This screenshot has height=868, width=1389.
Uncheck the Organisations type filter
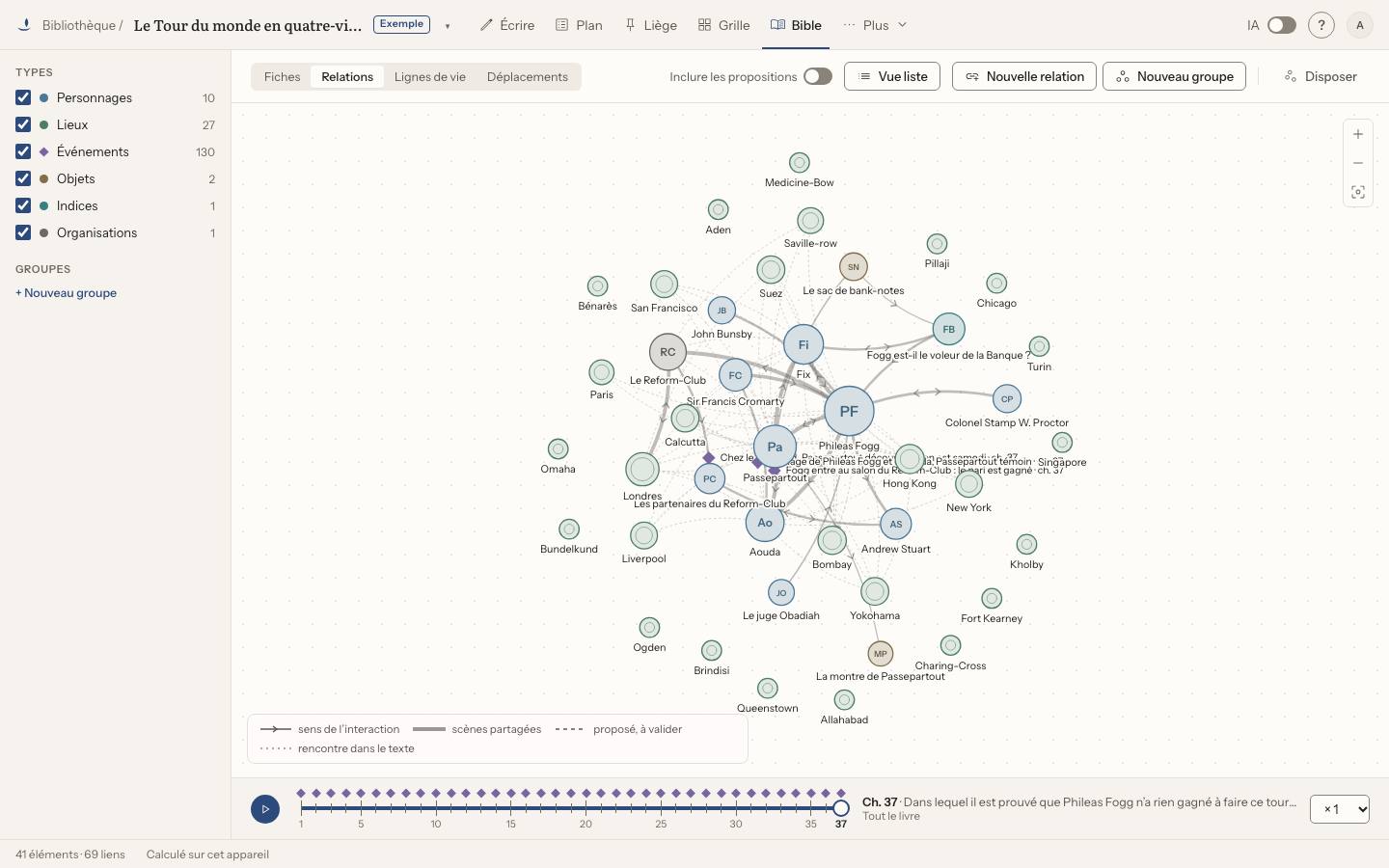23,232
